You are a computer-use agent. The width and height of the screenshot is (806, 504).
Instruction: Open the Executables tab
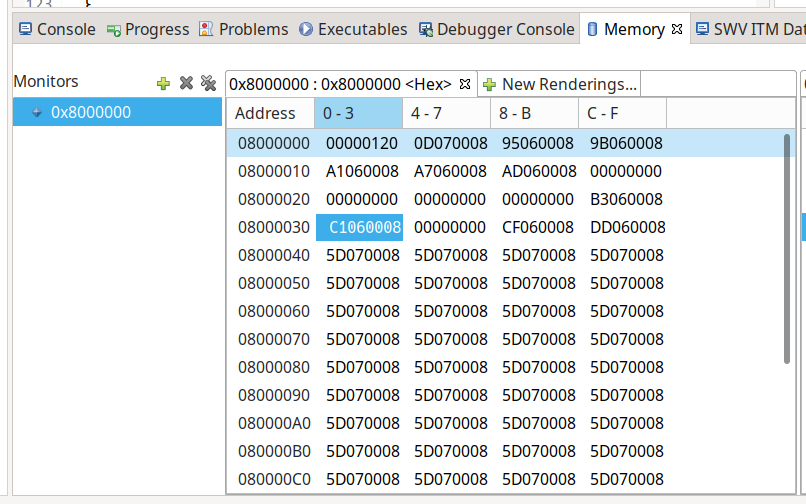[x=353, y=29]
